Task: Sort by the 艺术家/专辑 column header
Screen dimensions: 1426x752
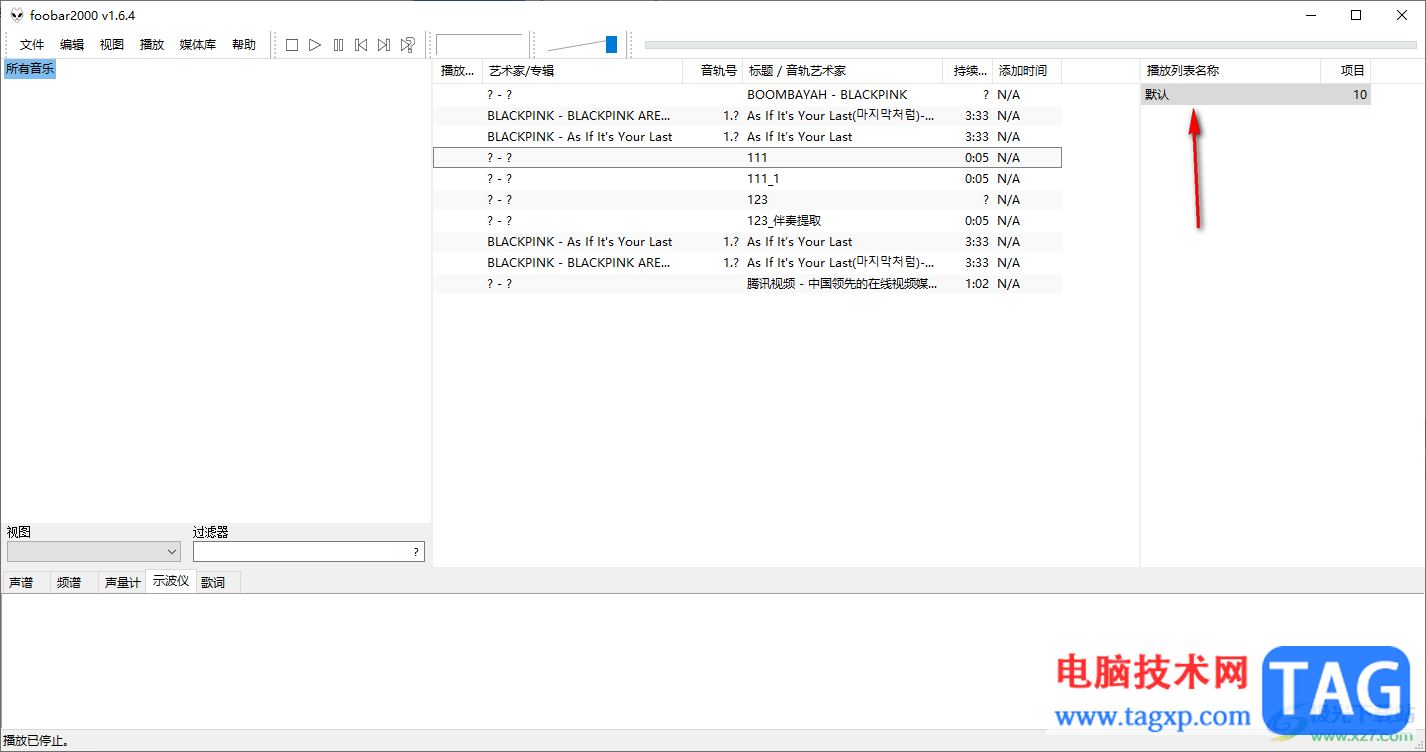Action: 583,71
